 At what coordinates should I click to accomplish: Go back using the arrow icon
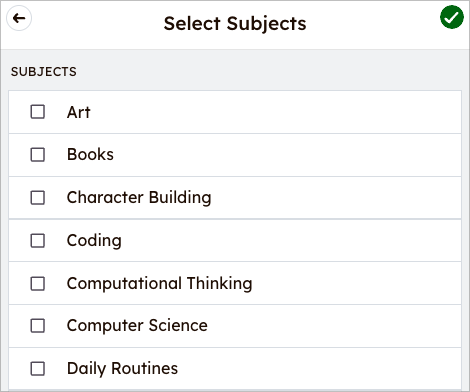(19, 18)
